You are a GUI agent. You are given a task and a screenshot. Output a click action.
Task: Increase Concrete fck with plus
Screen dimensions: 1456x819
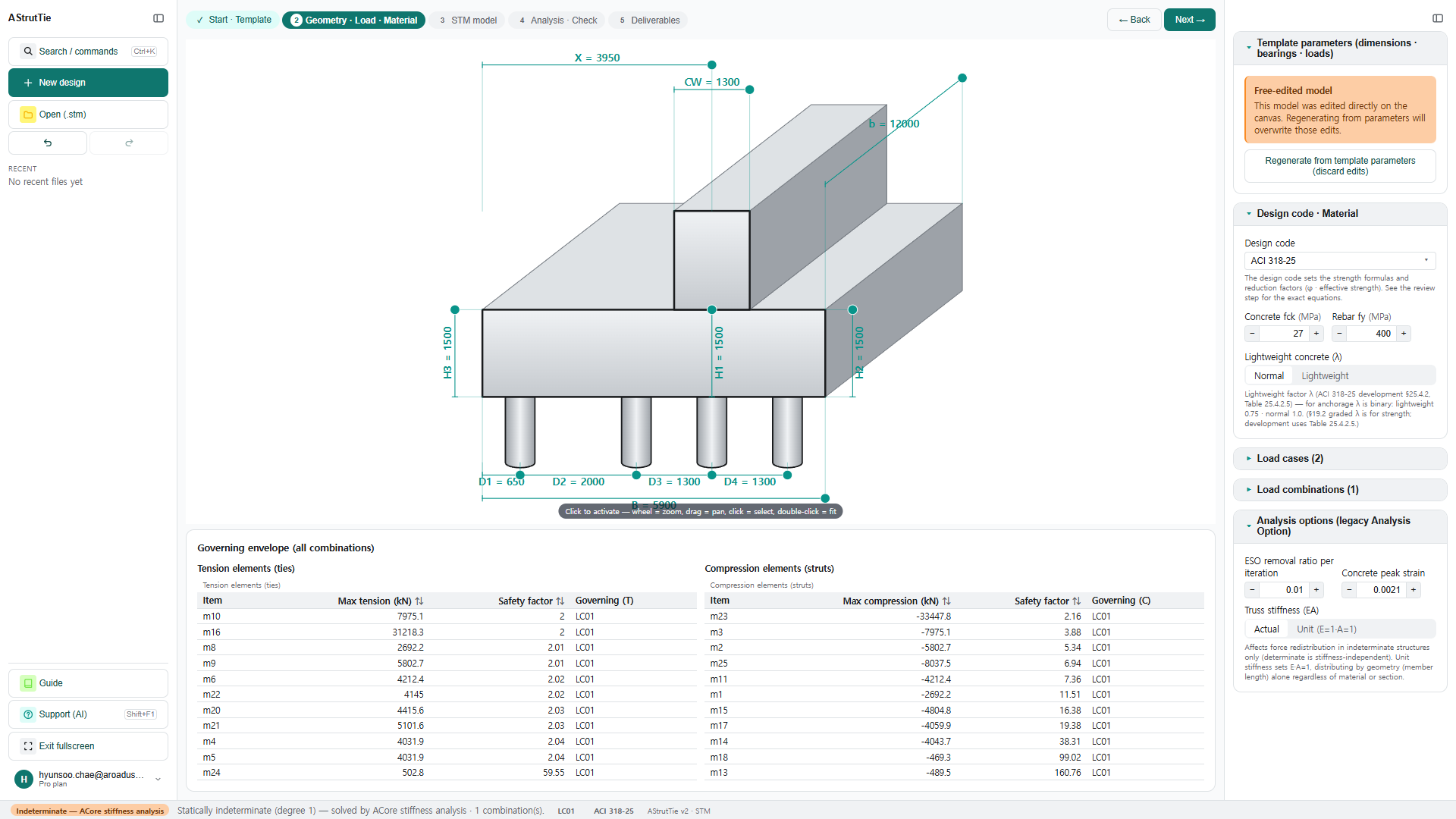1316,334
